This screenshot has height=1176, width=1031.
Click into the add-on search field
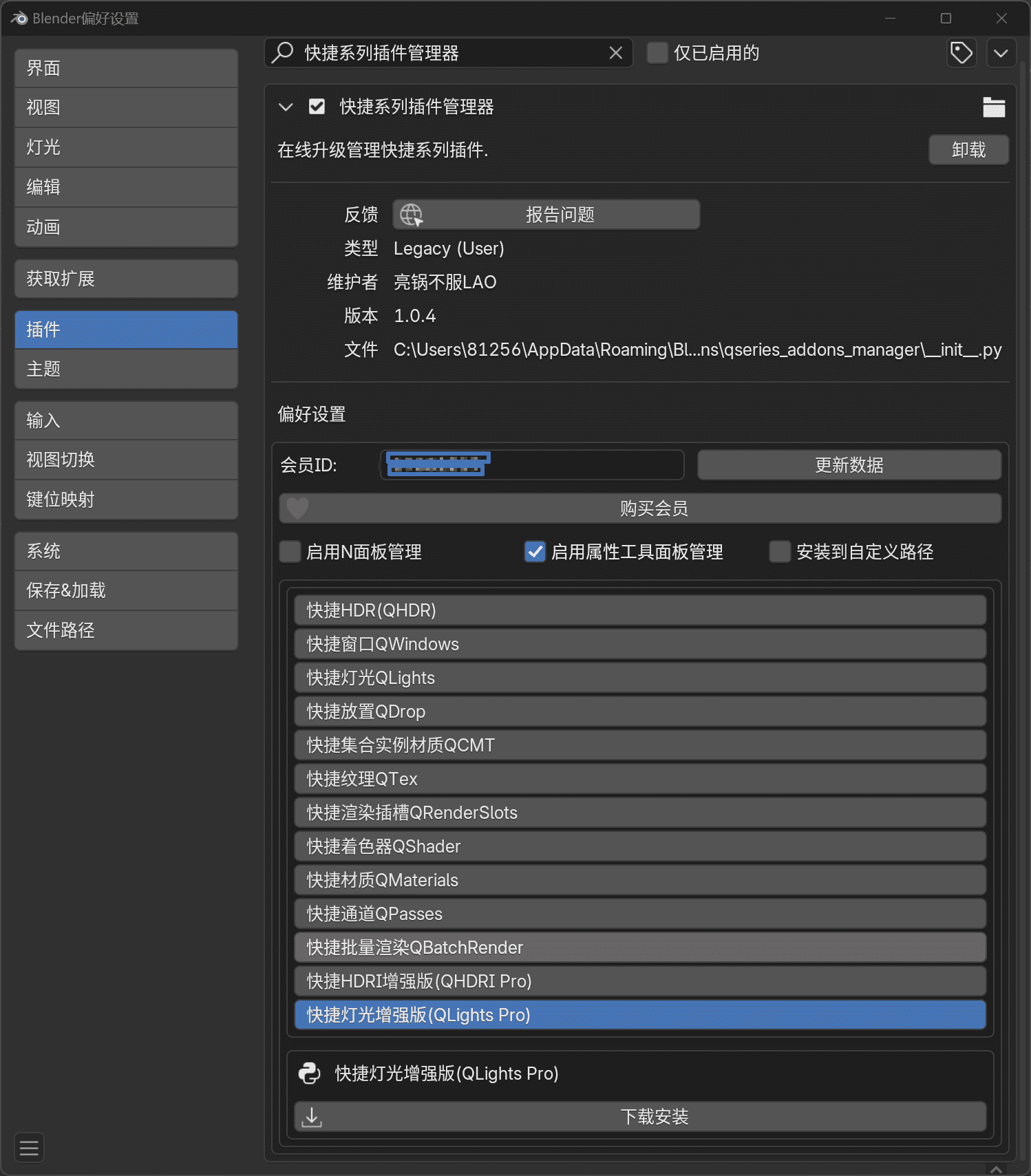click(x=449, y=53)
